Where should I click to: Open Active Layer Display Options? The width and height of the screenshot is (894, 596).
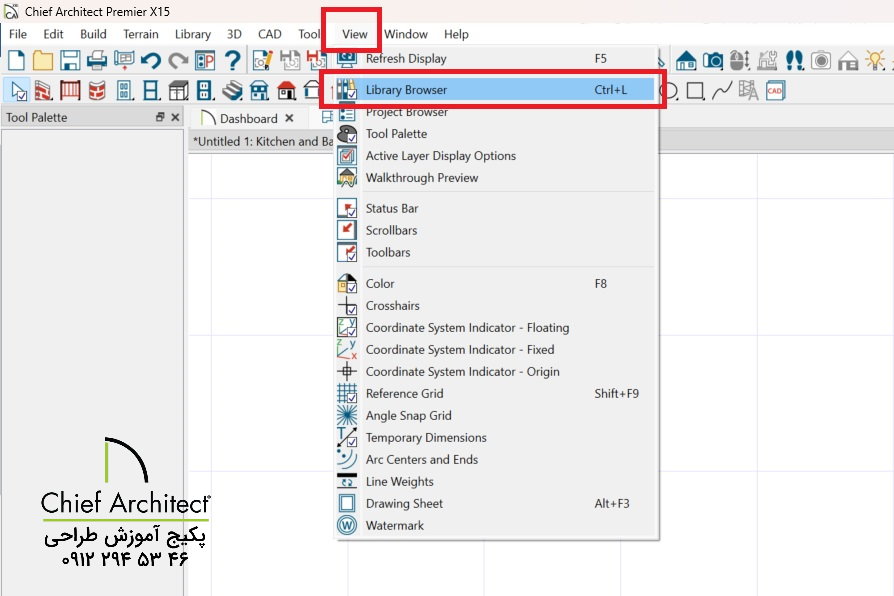[496, 156]
